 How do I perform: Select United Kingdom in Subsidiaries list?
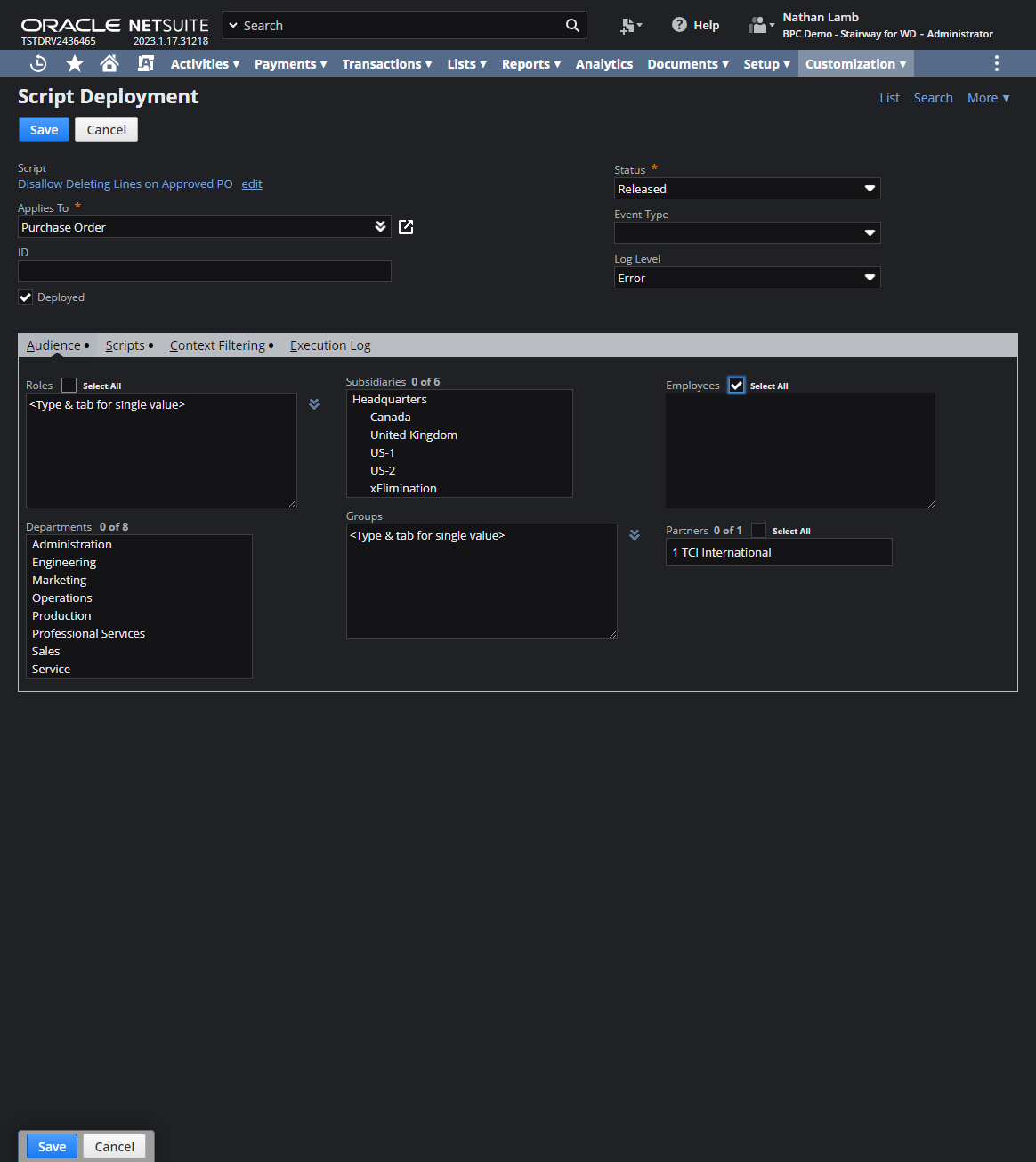click(x=459, y=435)
